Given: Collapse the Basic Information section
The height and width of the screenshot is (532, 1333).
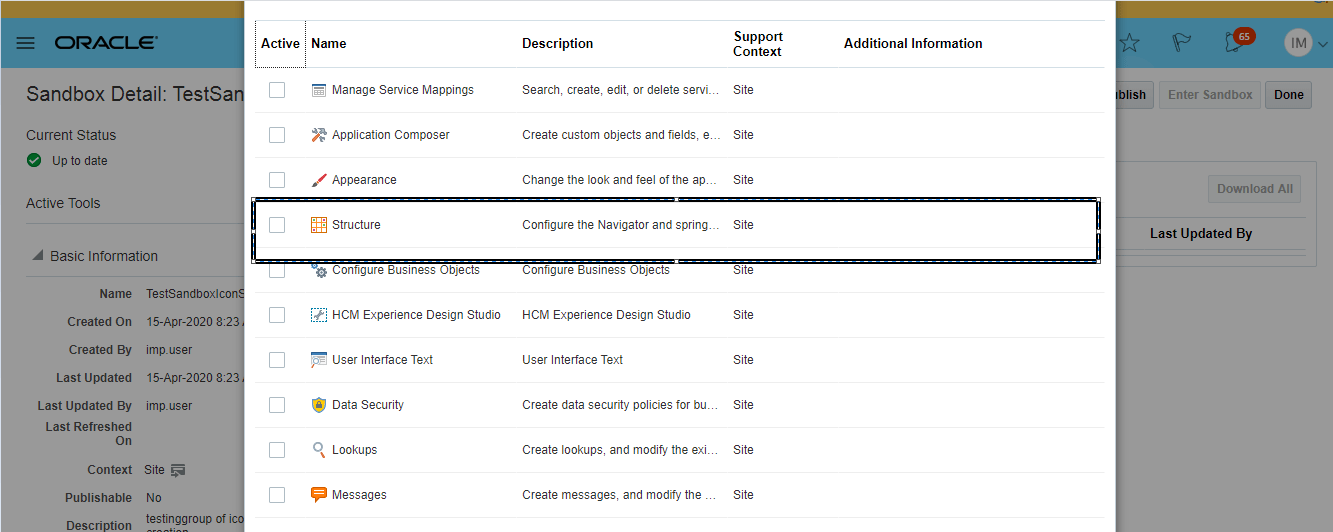Looking at the screenshot, I should coord(38,256).
